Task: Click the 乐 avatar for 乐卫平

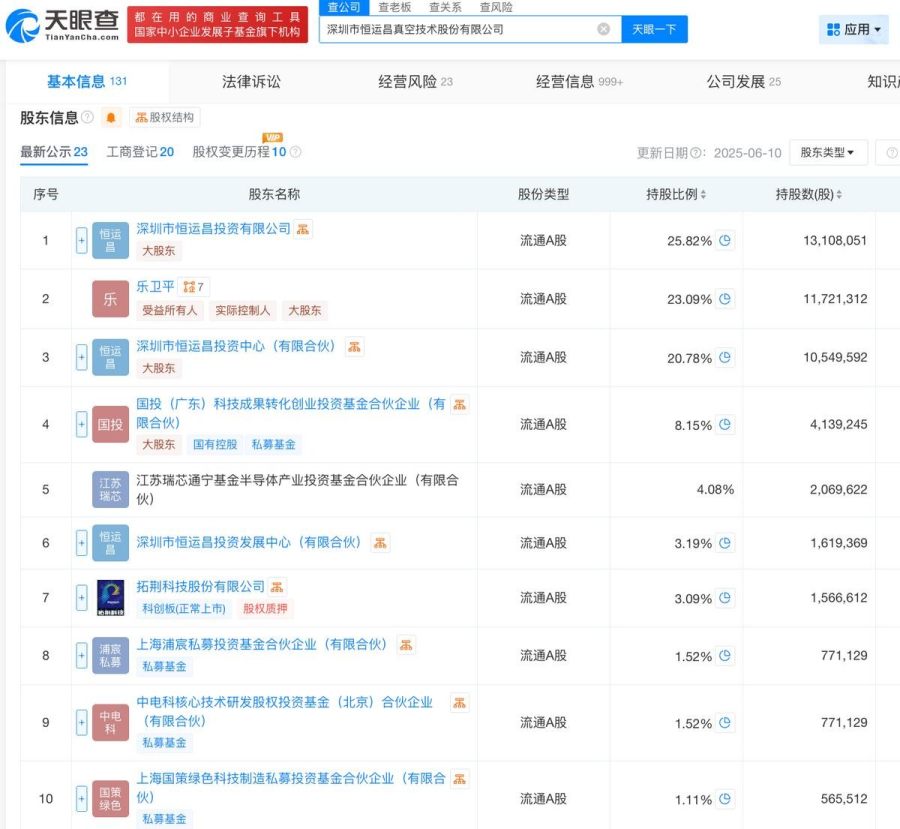Action: point(110,299)
